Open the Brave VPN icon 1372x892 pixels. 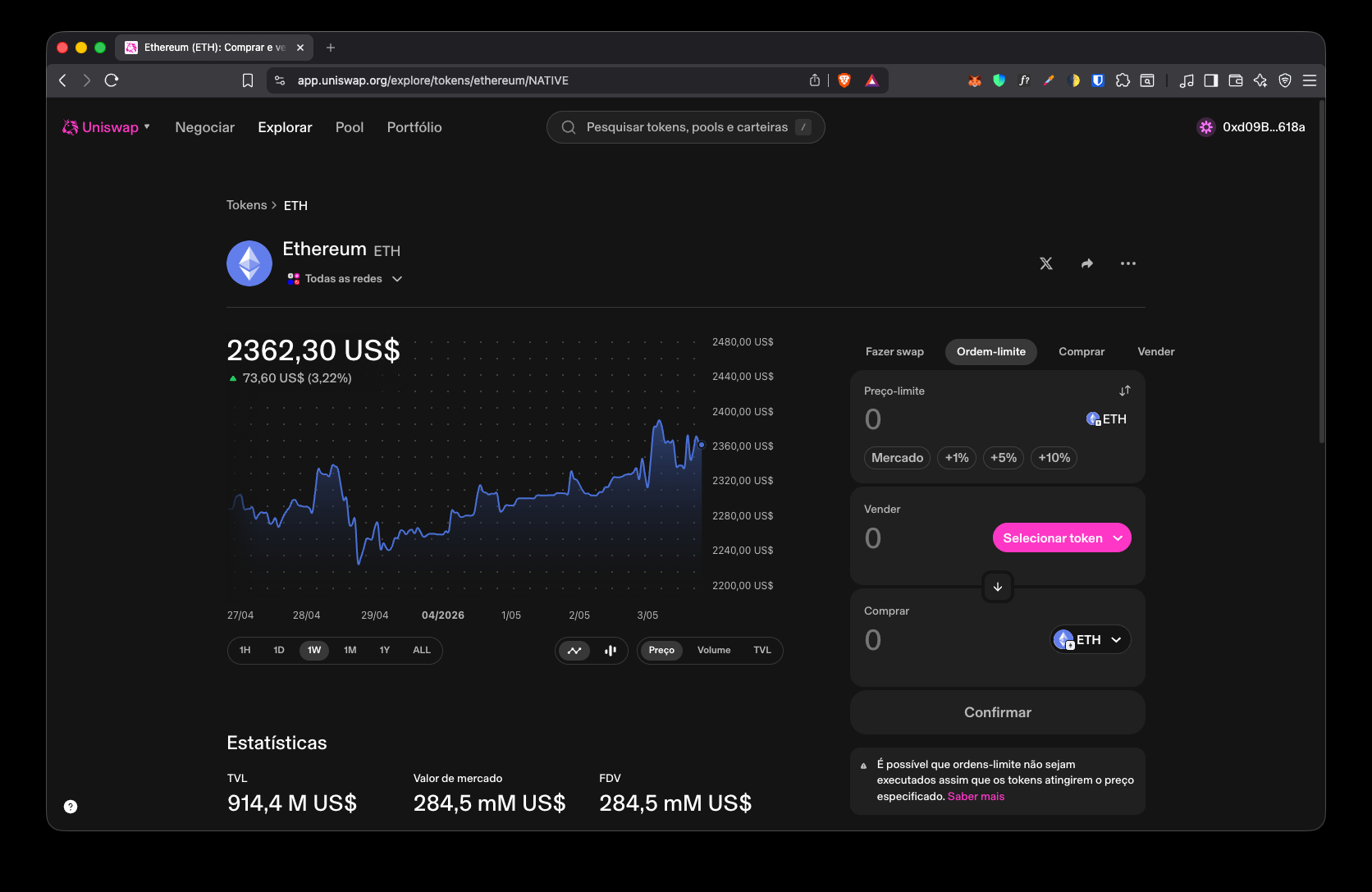1285,80
